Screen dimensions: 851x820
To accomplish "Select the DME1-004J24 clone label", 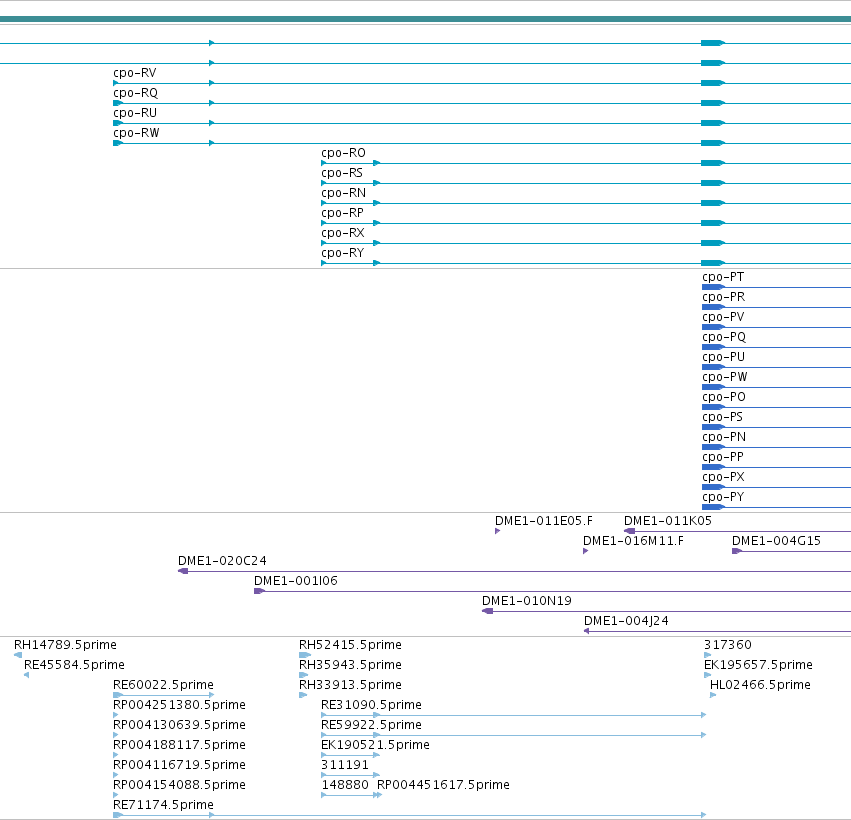I will (626, 621).
